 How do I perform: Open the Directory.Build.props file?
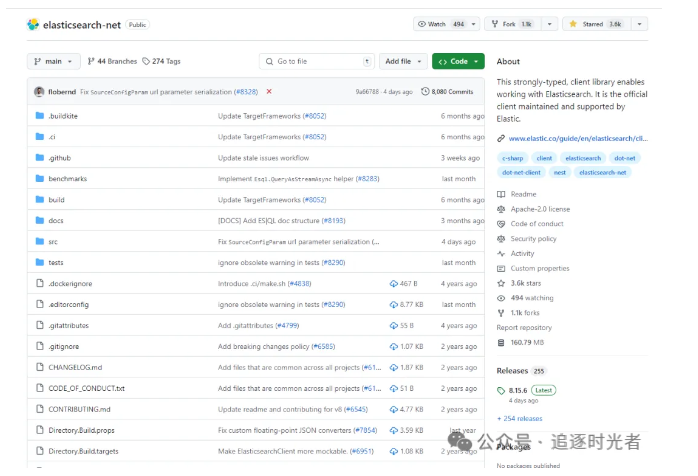[81, 430]
